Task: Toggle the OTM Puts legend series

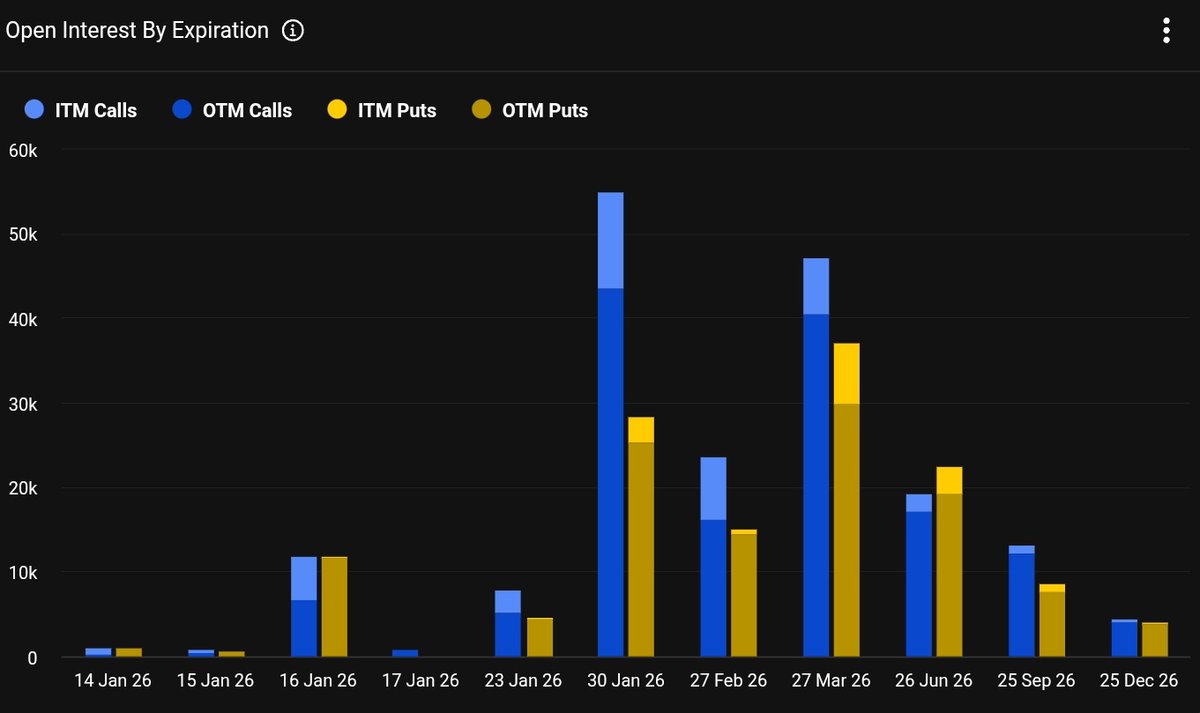Action: (530, 110)
